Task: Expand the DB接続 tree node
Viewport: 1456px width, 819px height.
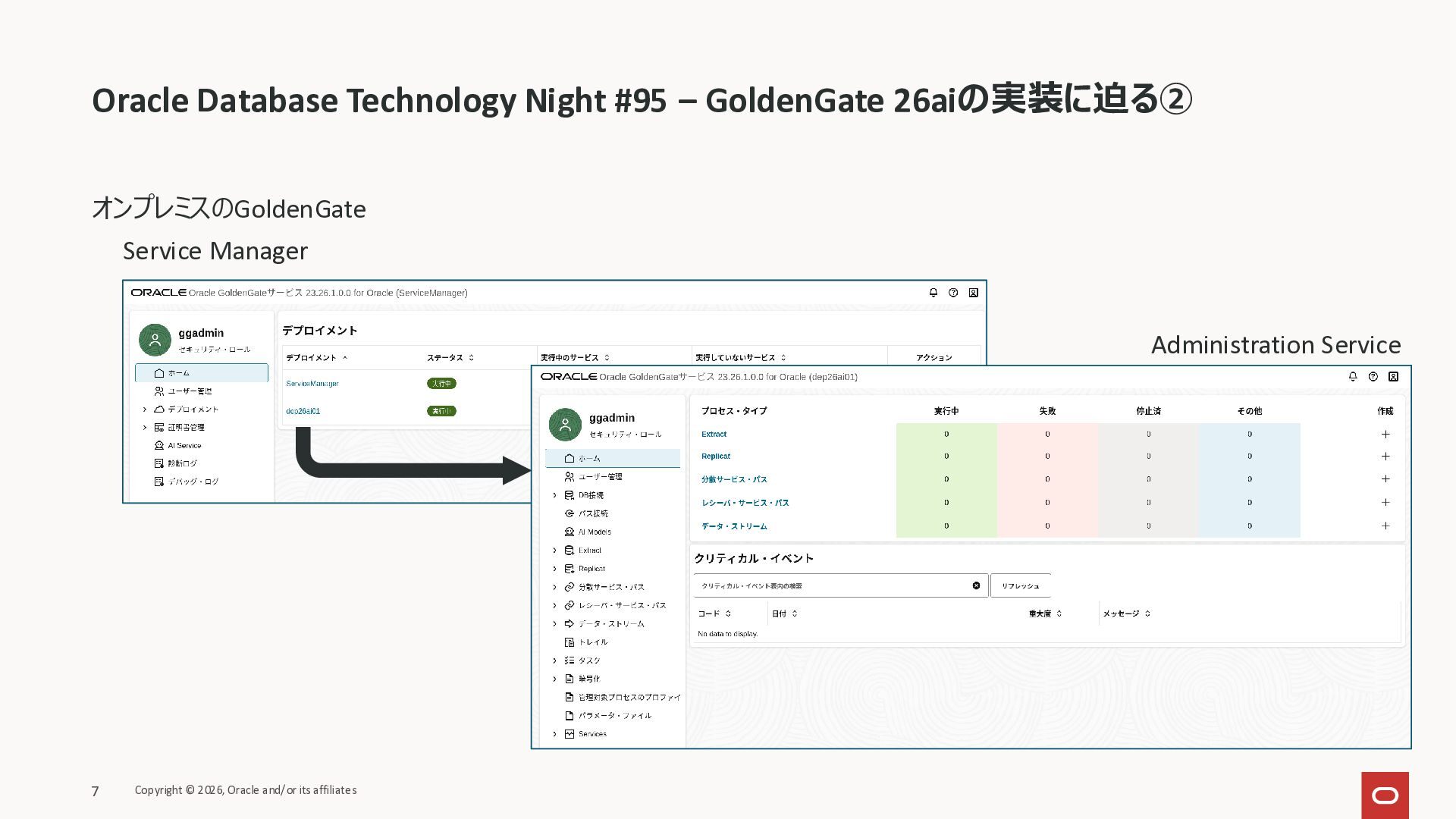Action: click(554, 495)
